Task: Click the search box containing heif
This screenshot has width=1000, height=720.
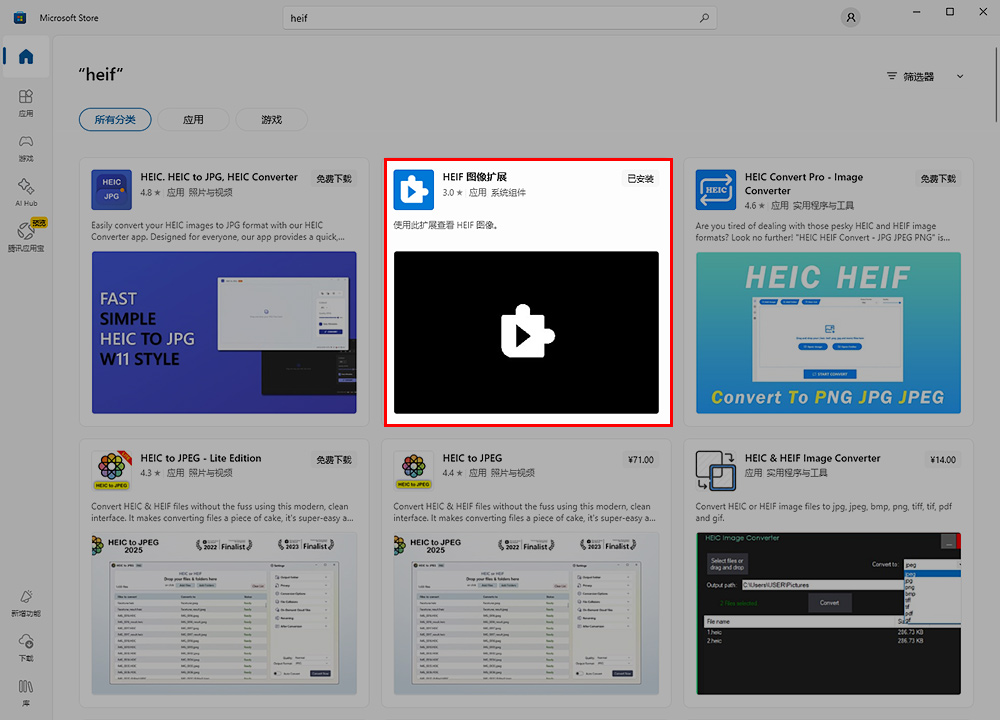Action: tap(500, 18)
